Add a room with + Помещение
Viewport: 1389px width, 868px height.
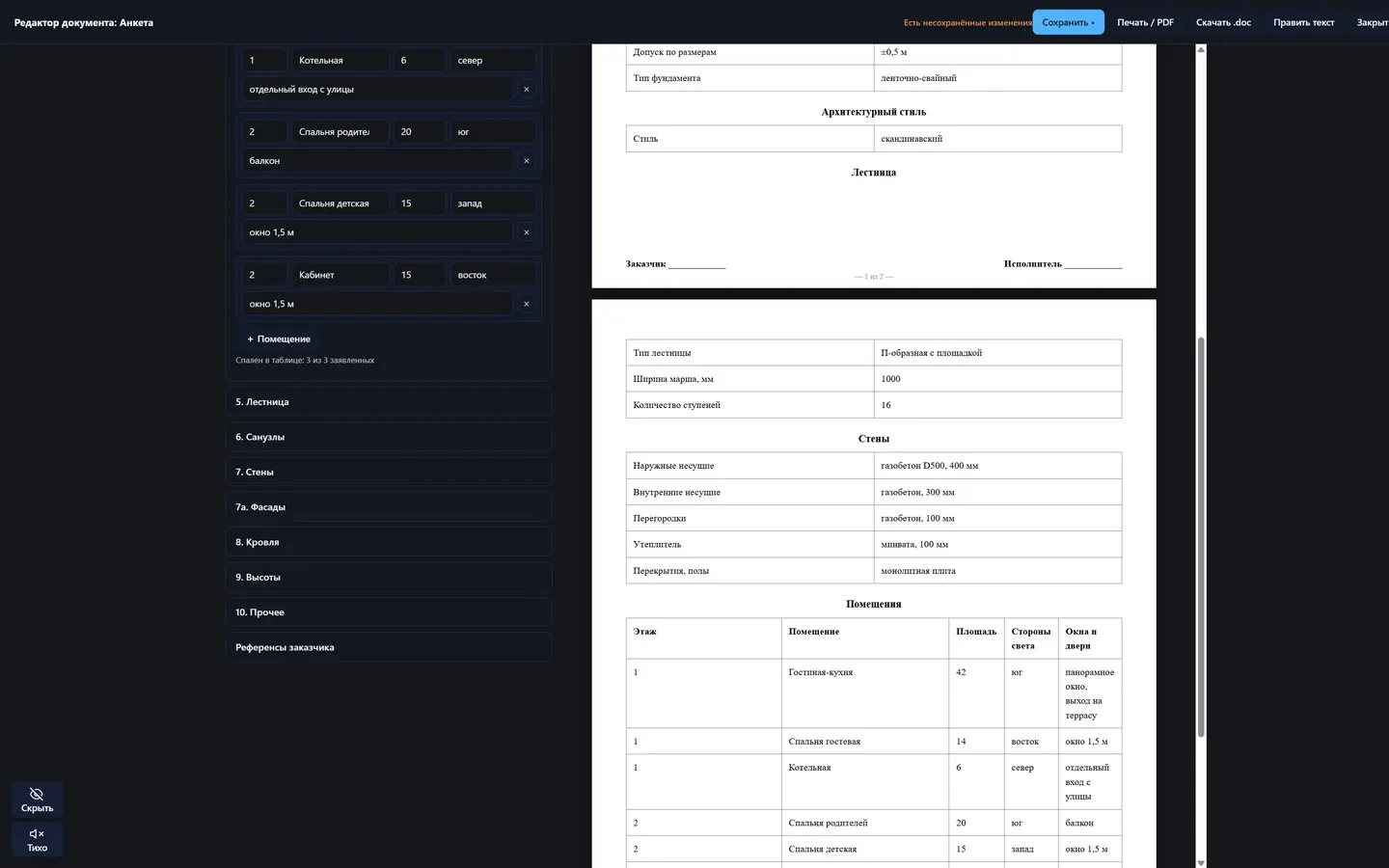pos(279,339)
